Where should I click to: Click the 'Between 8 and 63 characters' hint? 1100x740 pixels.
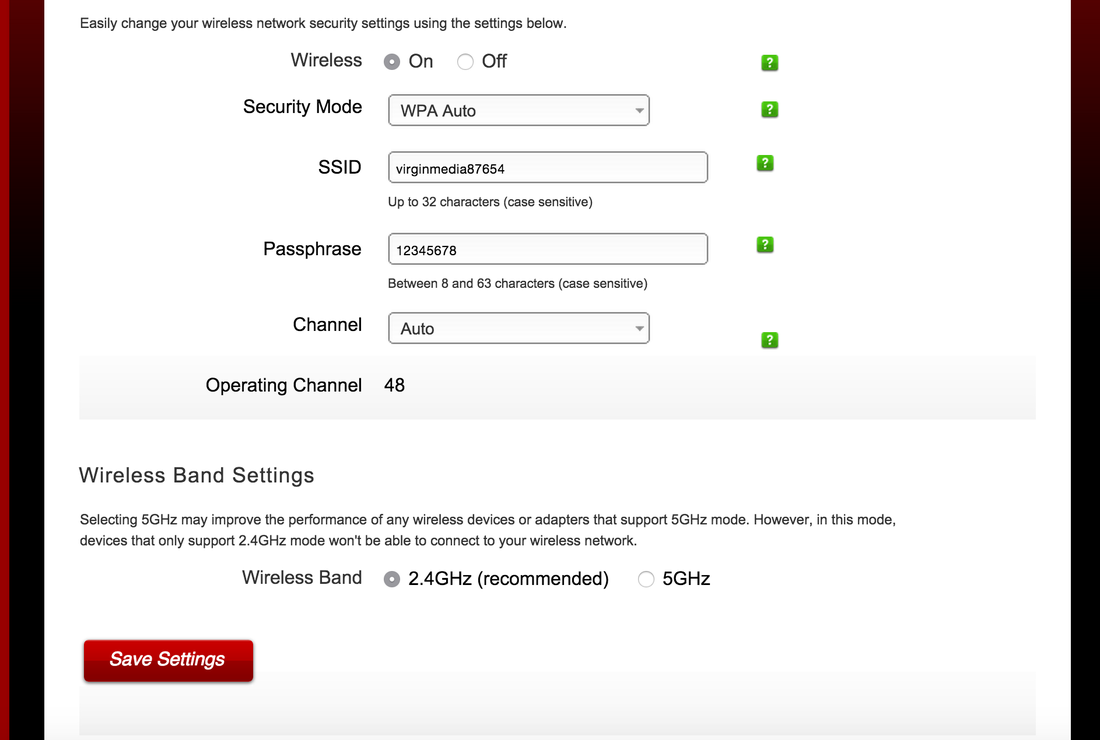coord(518,283)
